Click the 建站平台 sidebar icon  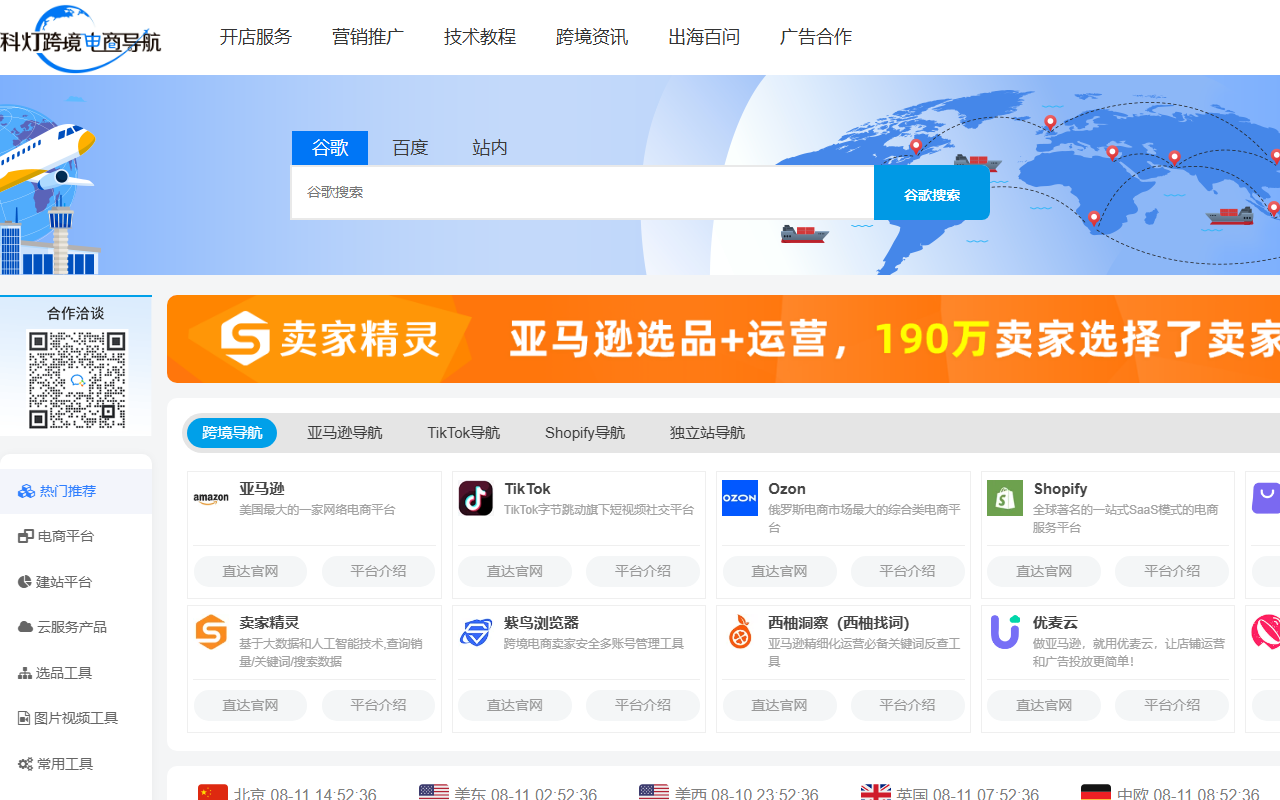pos(26,582)
